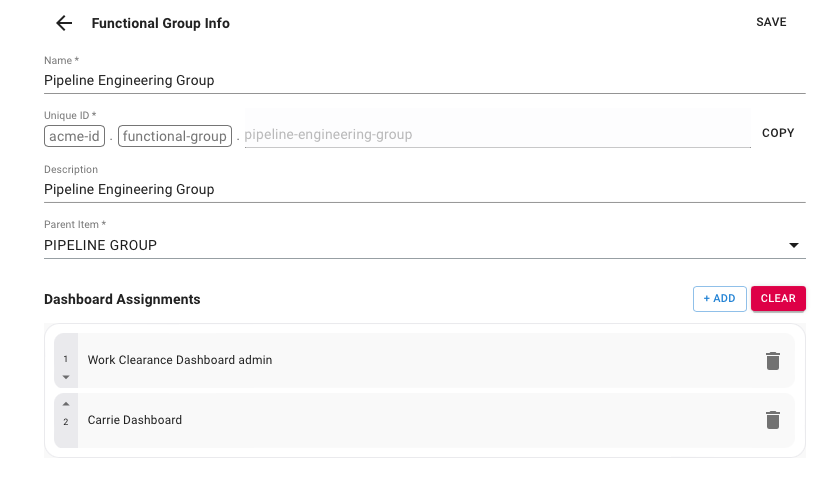Save the functional group info
838x480 pixels.
point(771,22)
